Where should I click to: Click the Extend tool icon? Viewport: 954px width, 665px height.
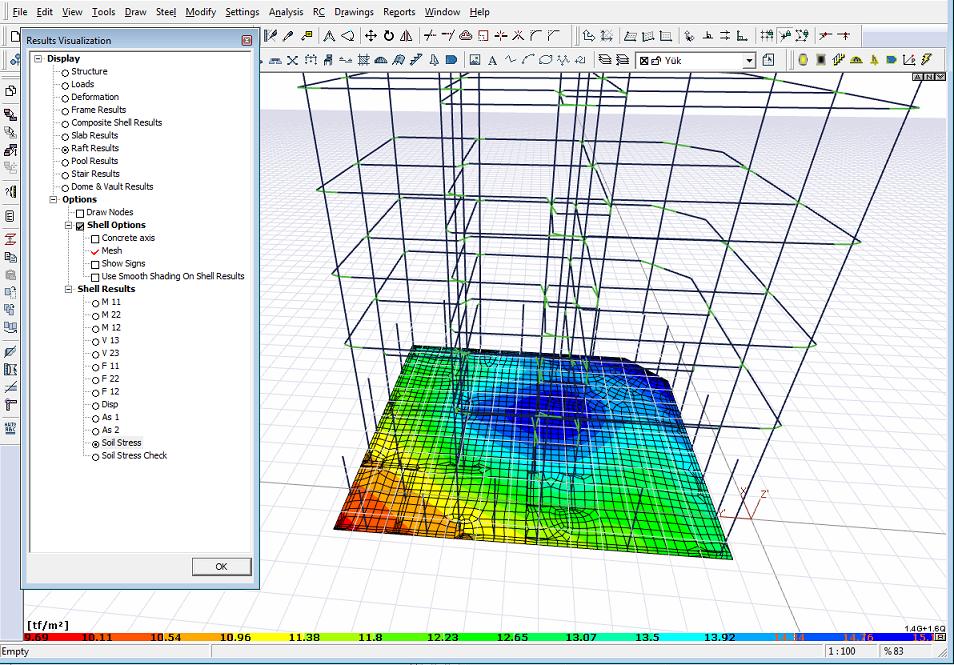pos(448,36)
